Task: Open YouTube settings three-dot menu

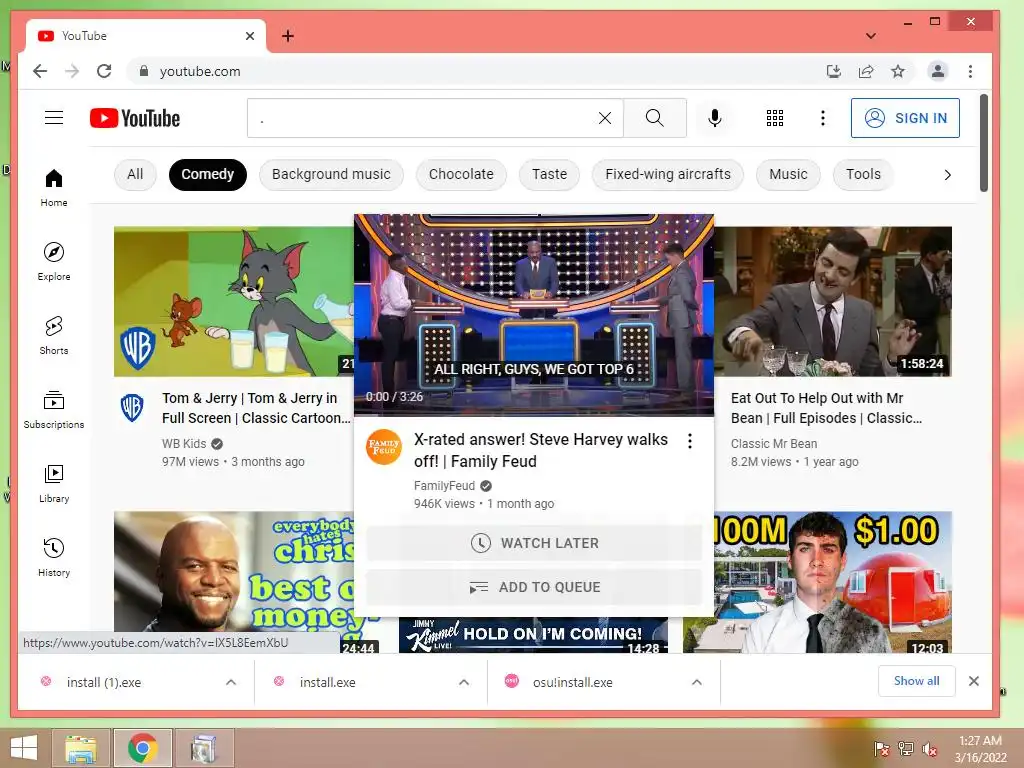Action: pos(823,118)
